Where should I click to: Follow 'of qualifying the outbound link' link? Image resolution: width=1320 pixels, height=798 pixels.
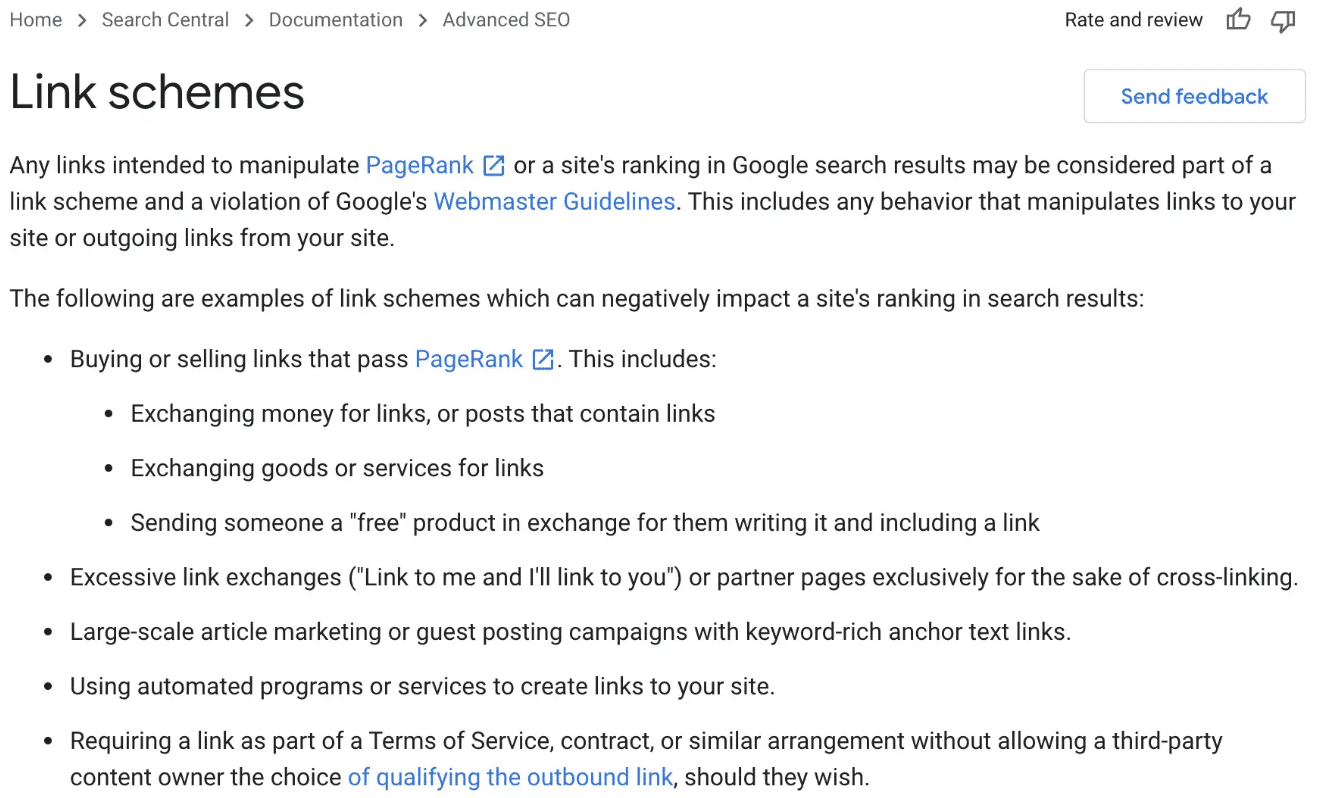(510, 777)
